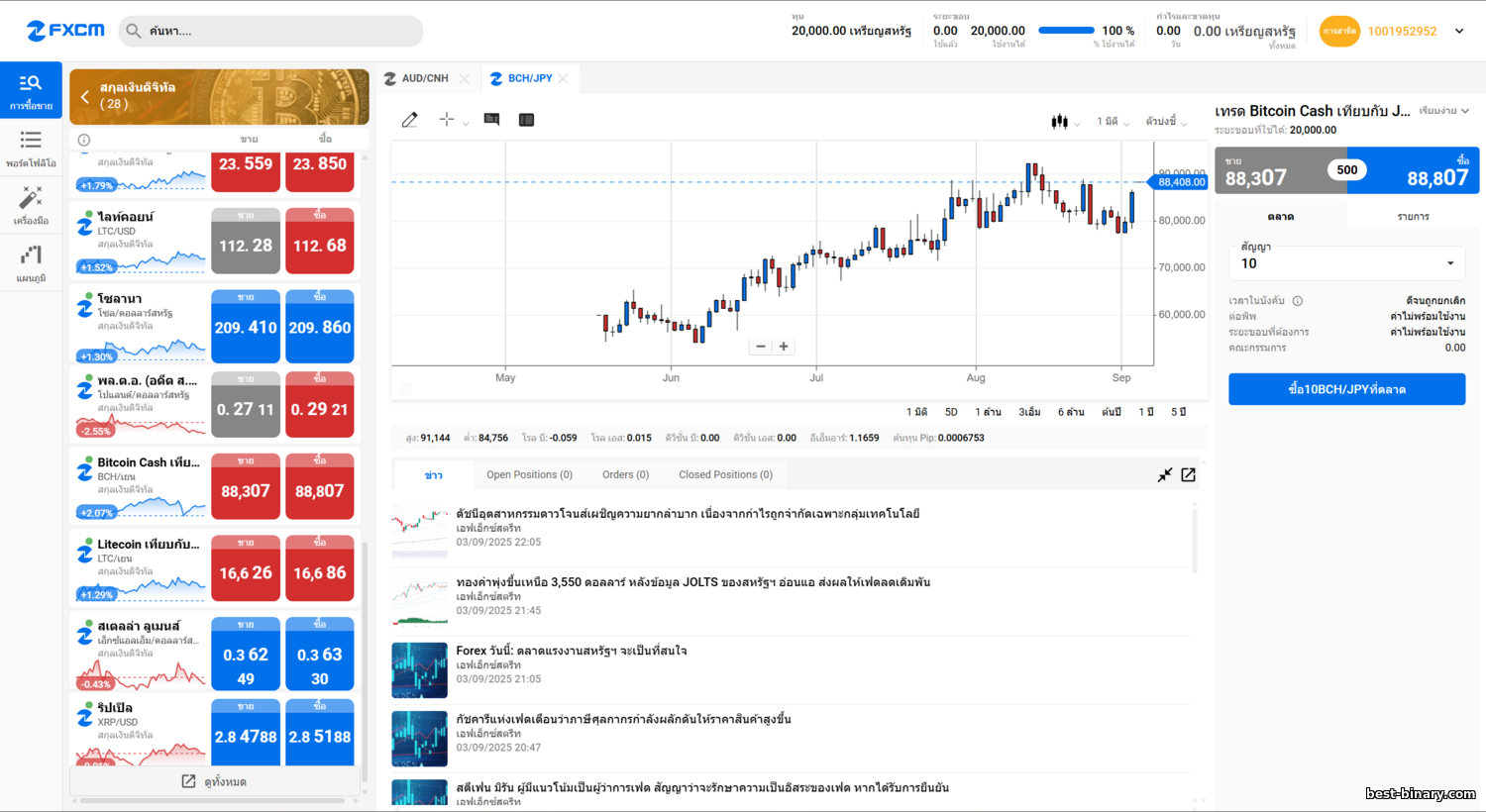This screenshot has height=812, width=1486.
Task: Select the pencil drawing tool above the chart
Action: pos(409,120)
